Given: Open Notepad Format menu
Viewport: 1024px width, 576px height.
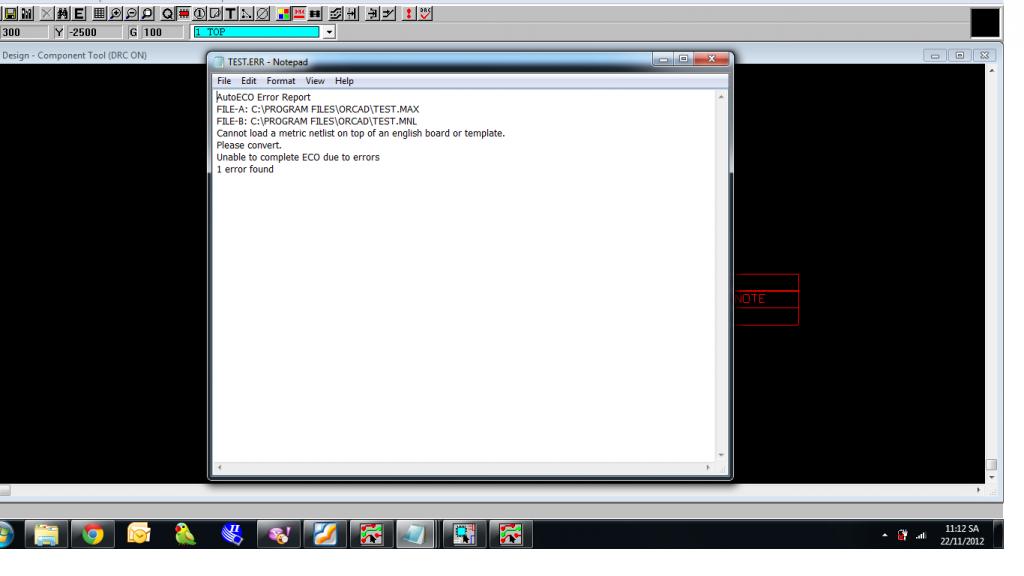Looking at the screenshot, I should (281, 81).
